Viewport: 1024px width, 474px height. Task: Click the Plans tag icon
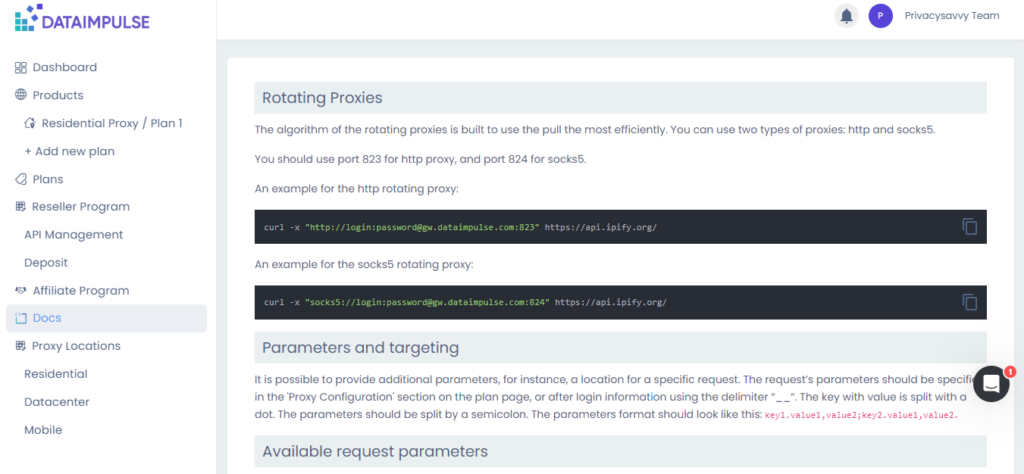tap(21, 179)
